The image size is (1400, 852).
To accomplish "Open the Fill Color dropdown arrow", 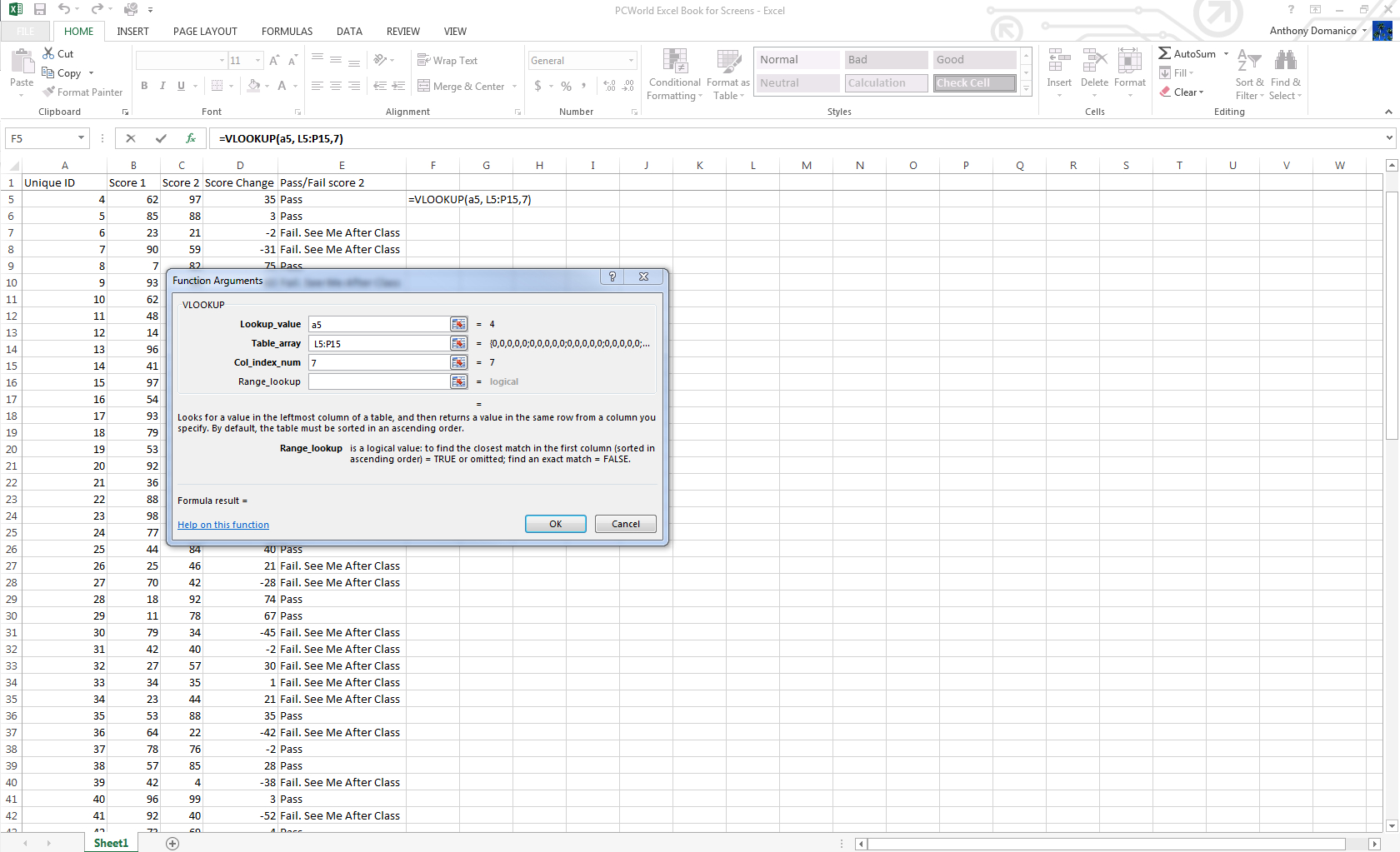I will point(267,86).
